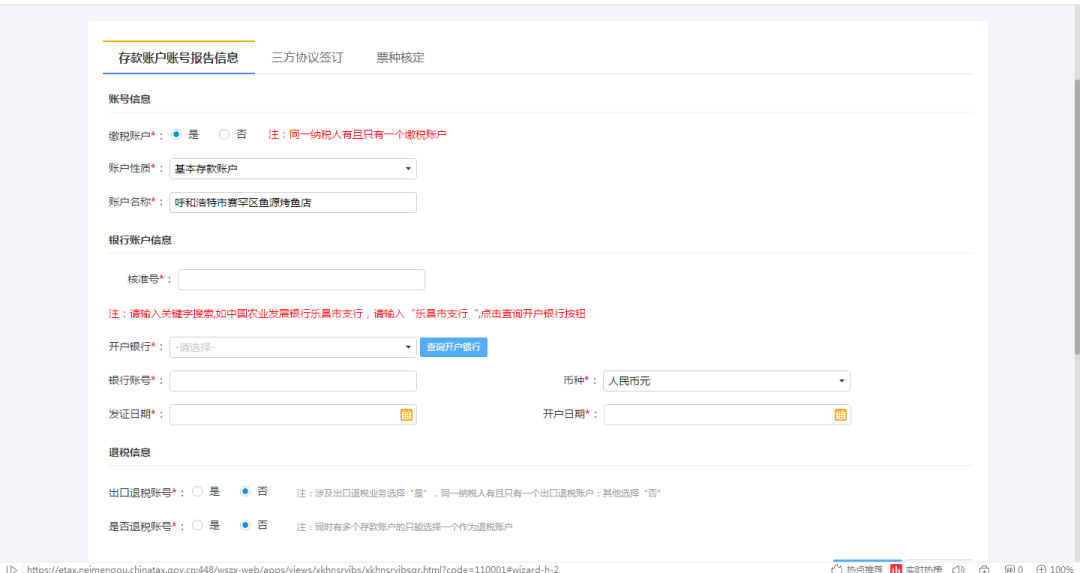Open the 账户性质 dropdown showing 基本存款账户
1080x573 pixels.
tap(293, 169)
